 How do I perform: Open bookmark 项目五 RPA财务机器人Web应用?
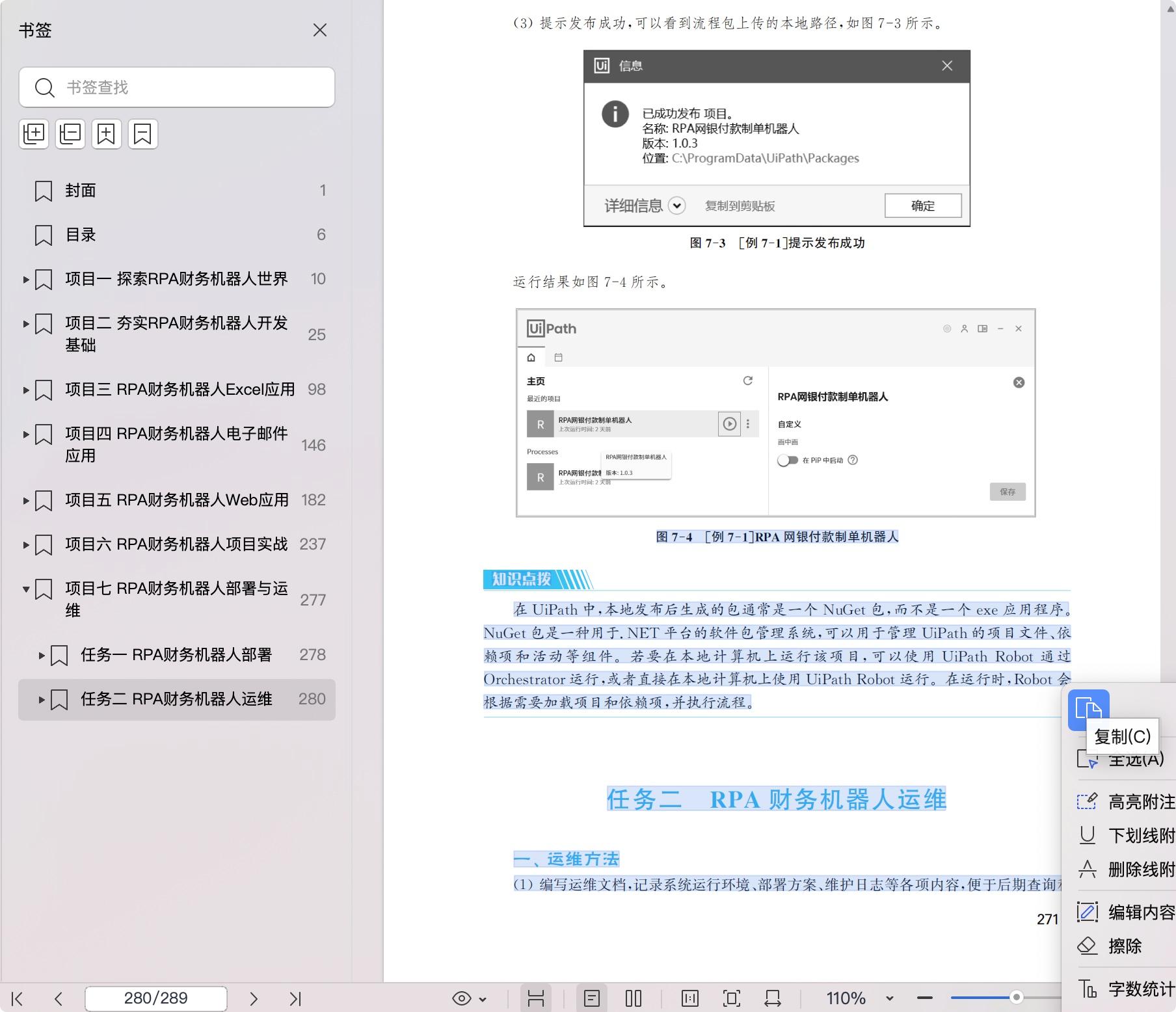[x=177, y=499]
